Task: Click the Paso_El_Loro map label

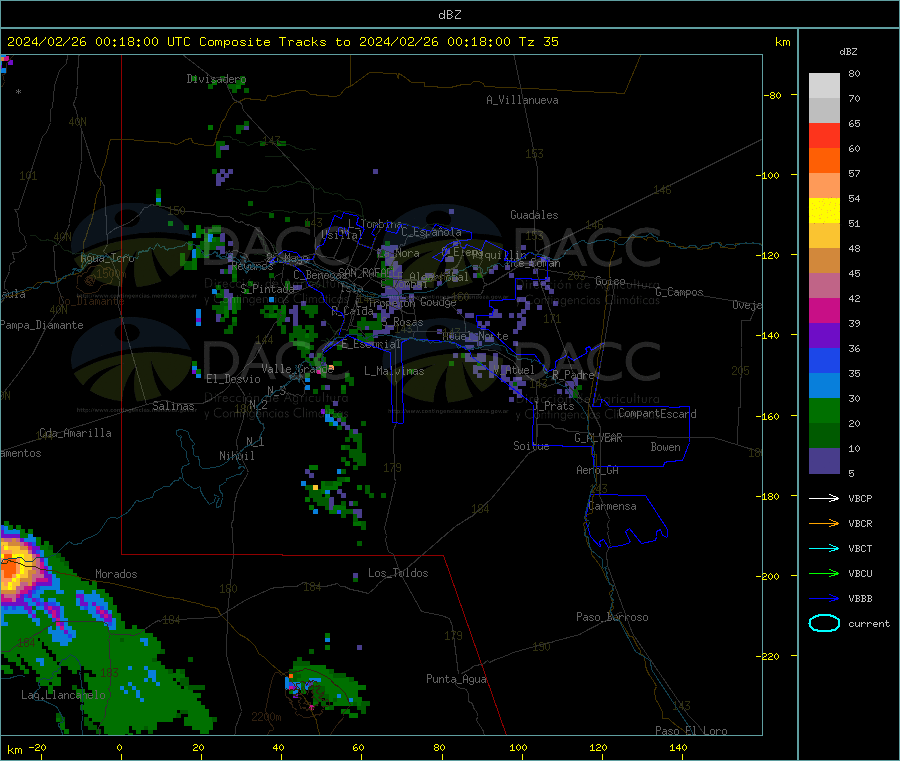Action: (691, 731)
